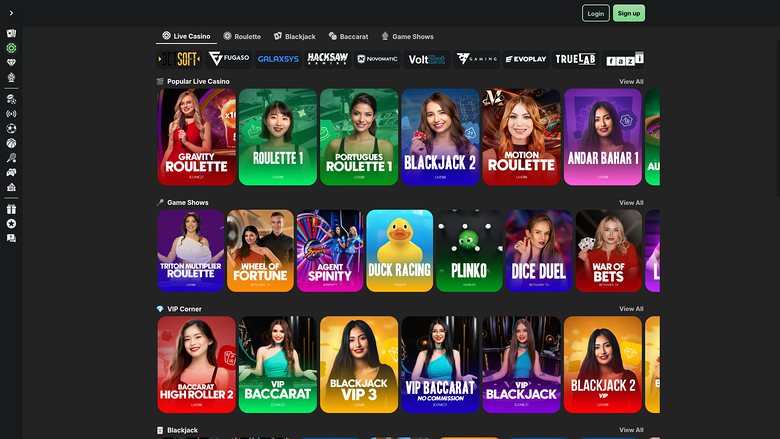Open the house icon in sidebar

[11, 187]
